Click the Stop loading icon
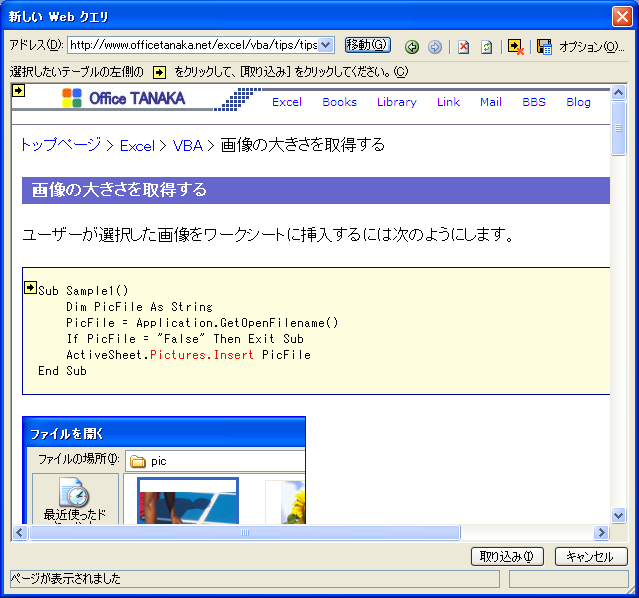The width and height of the screenshot is (639, 598). coord(463,47)
